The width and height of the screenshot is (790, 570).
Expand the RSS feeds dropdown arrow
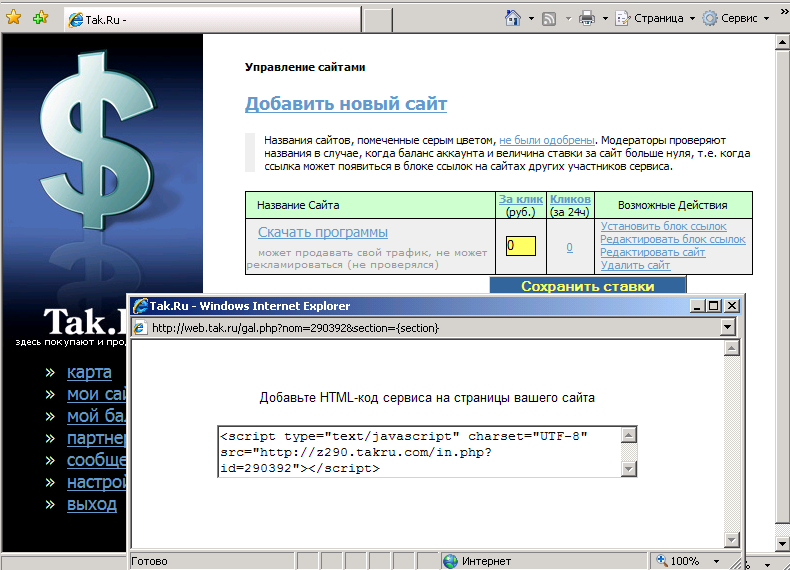pyautogui.click(x=568, y=19)
